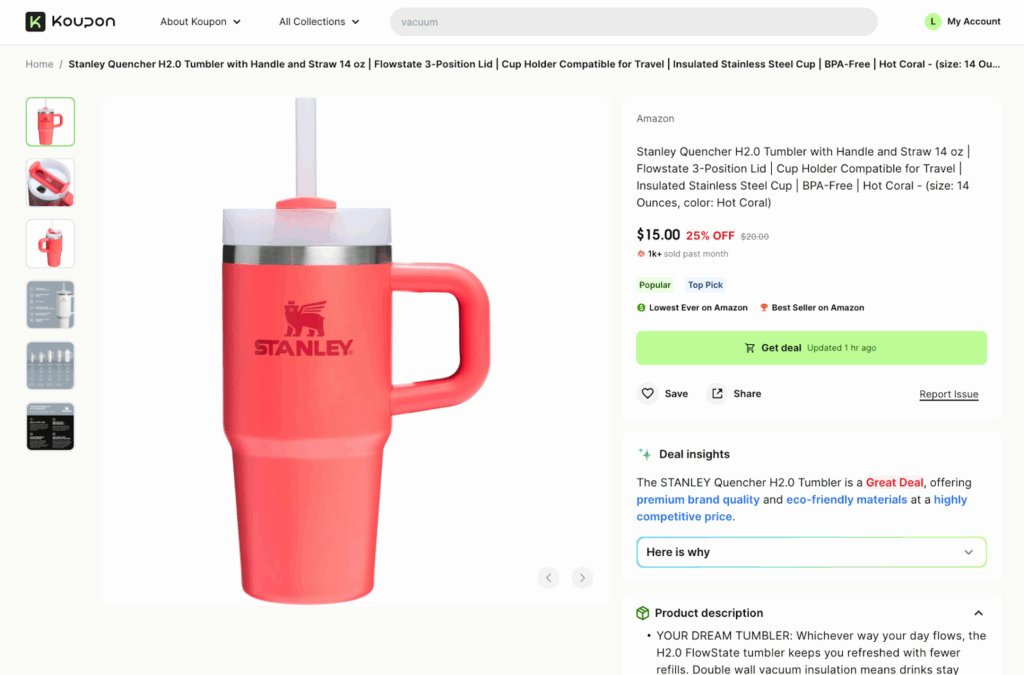
Task: Click the Koupon logo icon
Action: pyautogui.click(x=36, y=22)
